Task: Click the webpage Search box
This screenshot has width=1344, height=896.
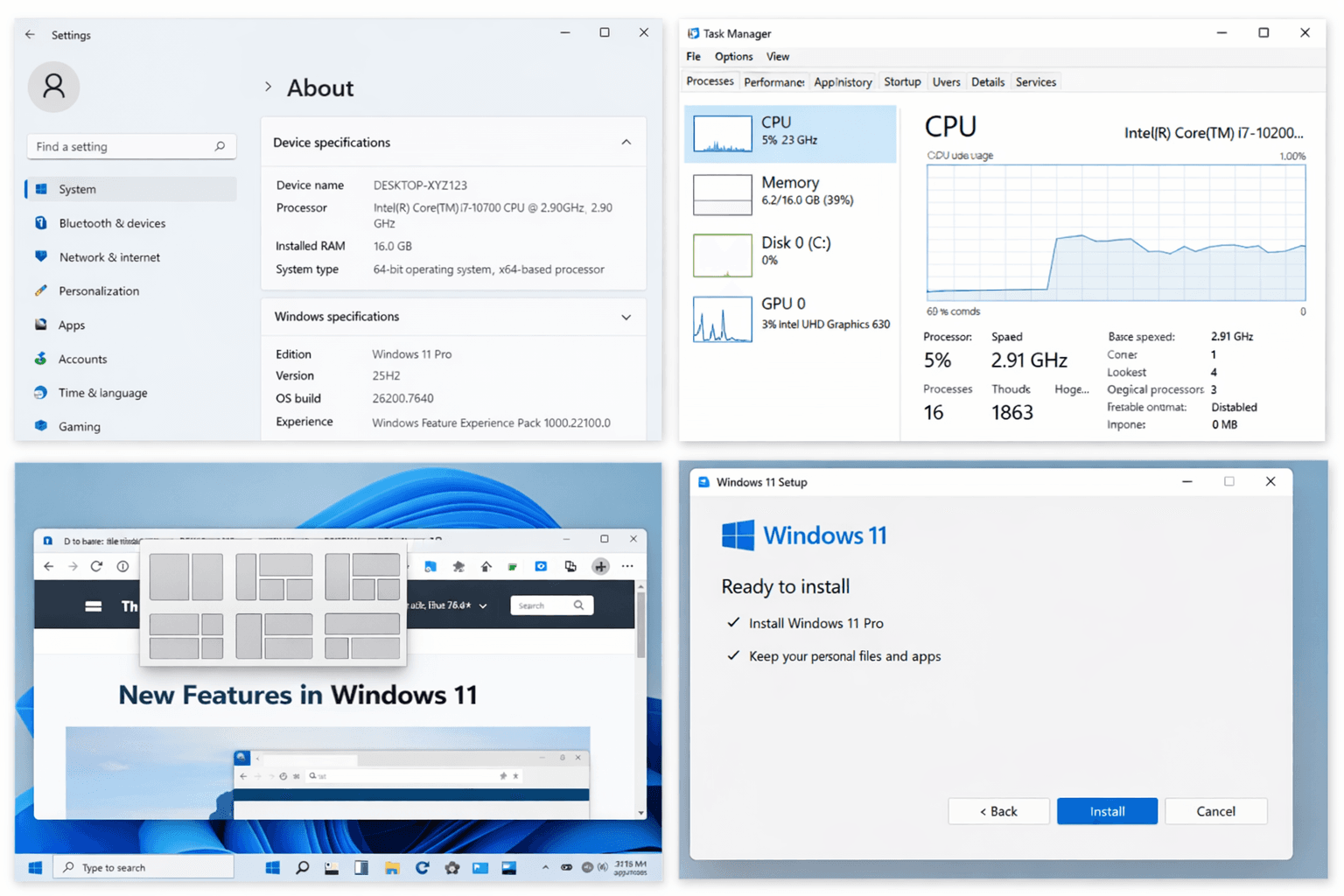Action: coord(551,605)
